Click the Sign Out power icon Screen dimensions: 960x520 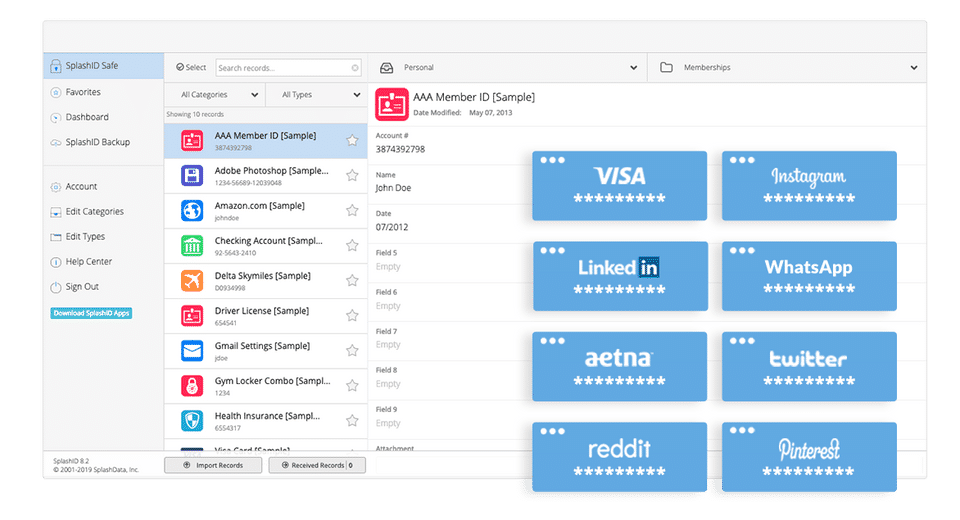pyautogui.click(x=56, y=287)
